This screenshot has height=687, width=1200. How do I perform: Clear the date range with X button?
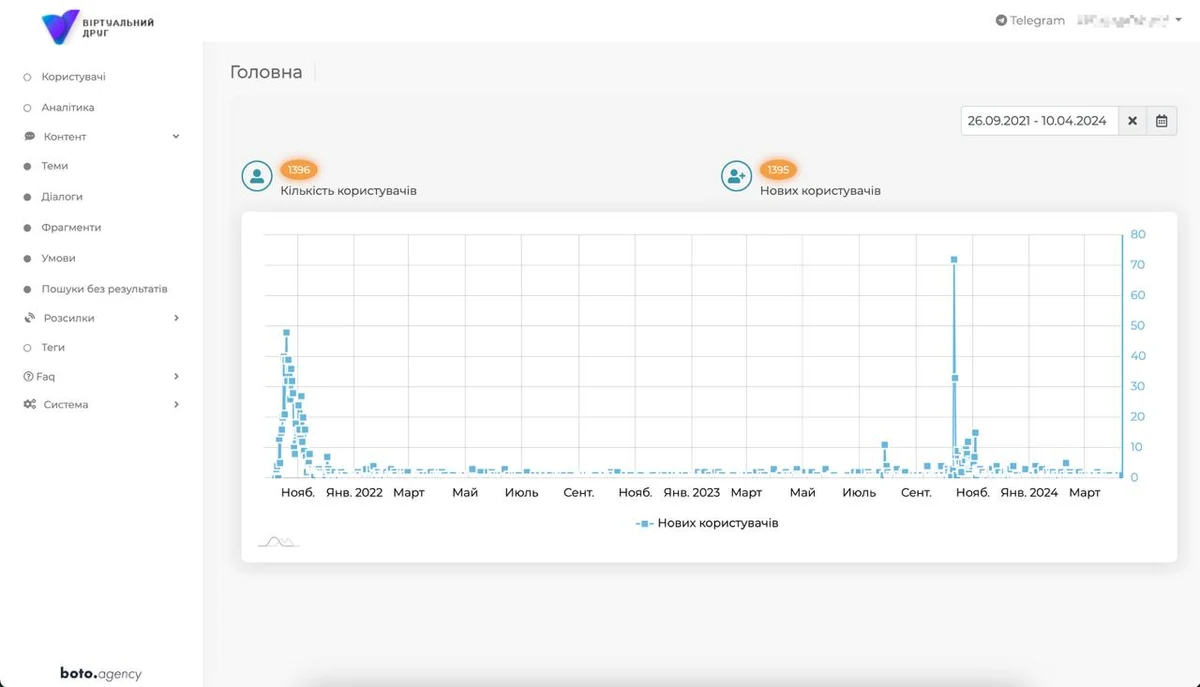pyautogui.click(x=1132, y=121)
